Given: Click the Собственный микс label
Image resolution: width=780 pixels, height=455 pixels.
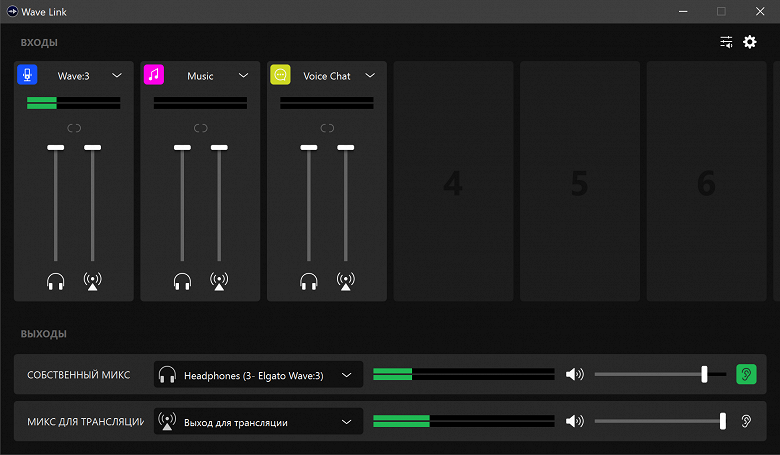Looking at the screenshot, I should click(79, 375).
